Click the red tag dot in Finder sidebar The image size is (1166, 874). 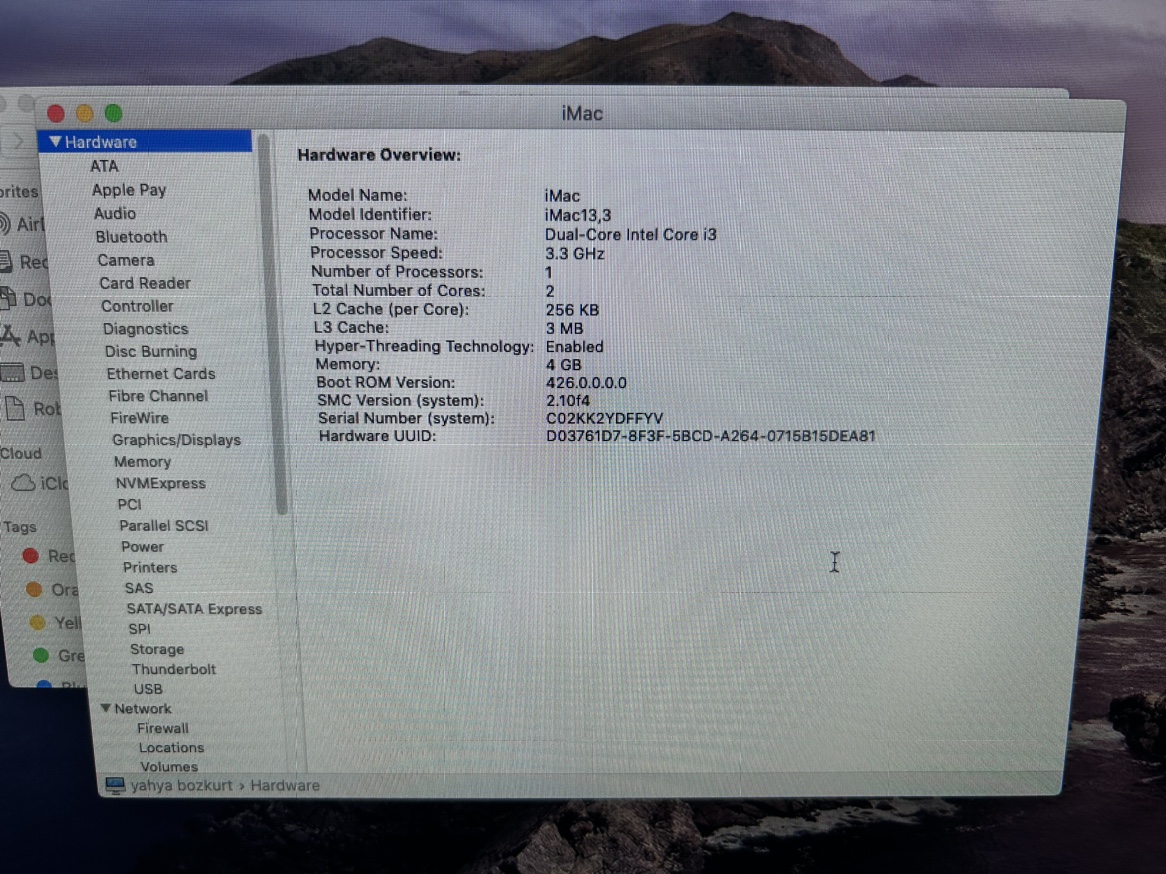[x=30, y=555]
